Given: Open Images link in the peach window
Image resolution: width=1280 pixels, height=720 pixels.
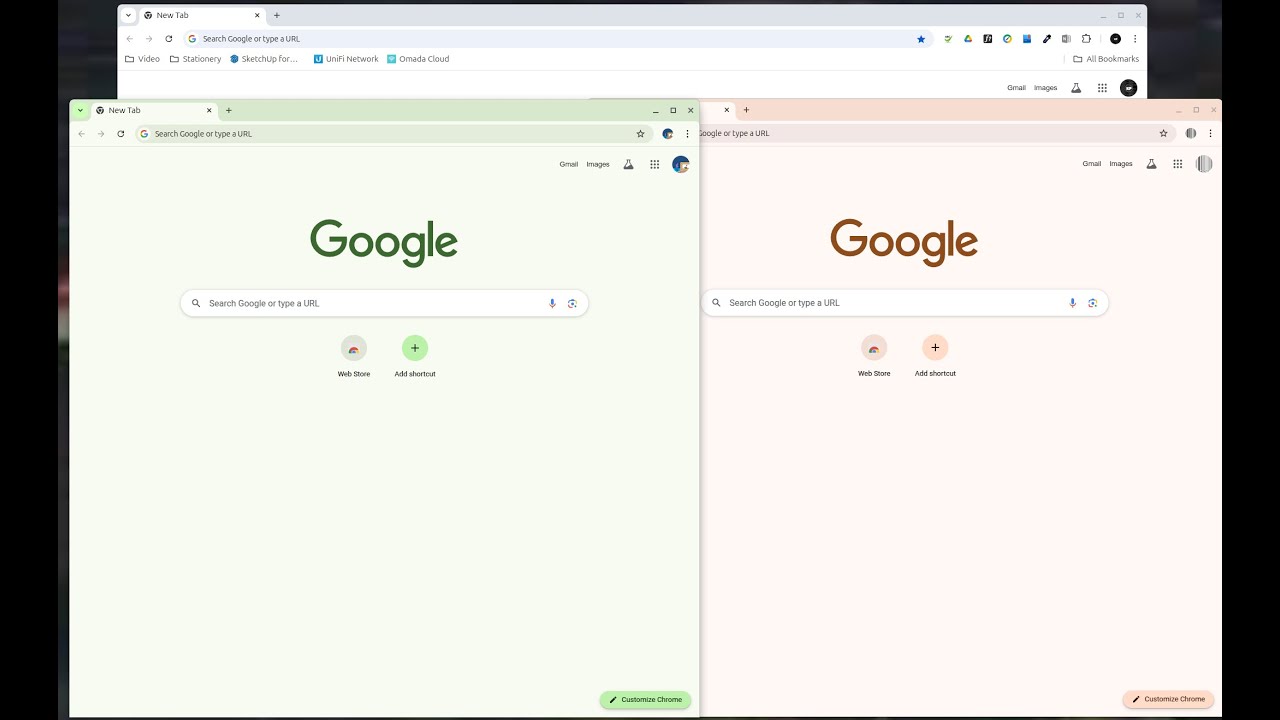Looking at the screenshot, I should pyautogui.click(x=1121, y=164).
